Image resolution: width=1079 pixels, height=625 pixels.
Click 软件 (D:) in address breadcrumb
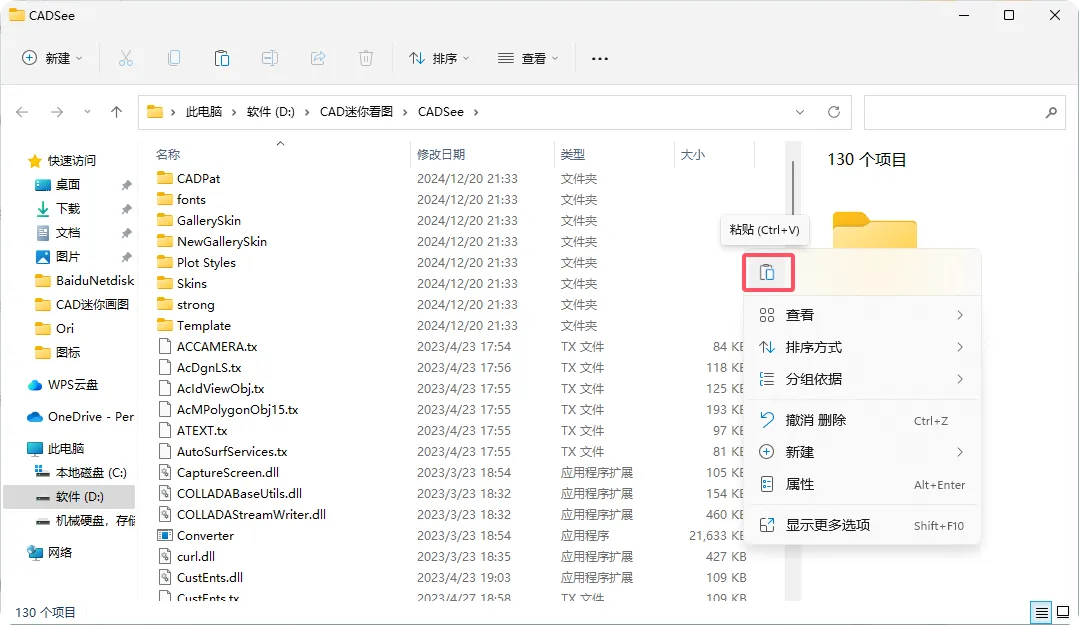click(270, 112)
